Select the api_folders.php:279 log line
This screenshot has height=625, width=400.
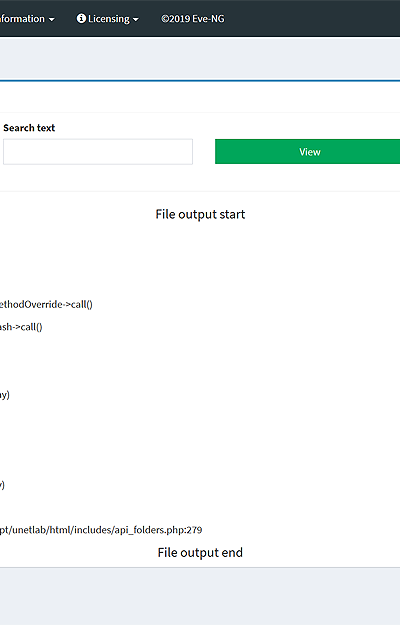(x=101, y=530)
